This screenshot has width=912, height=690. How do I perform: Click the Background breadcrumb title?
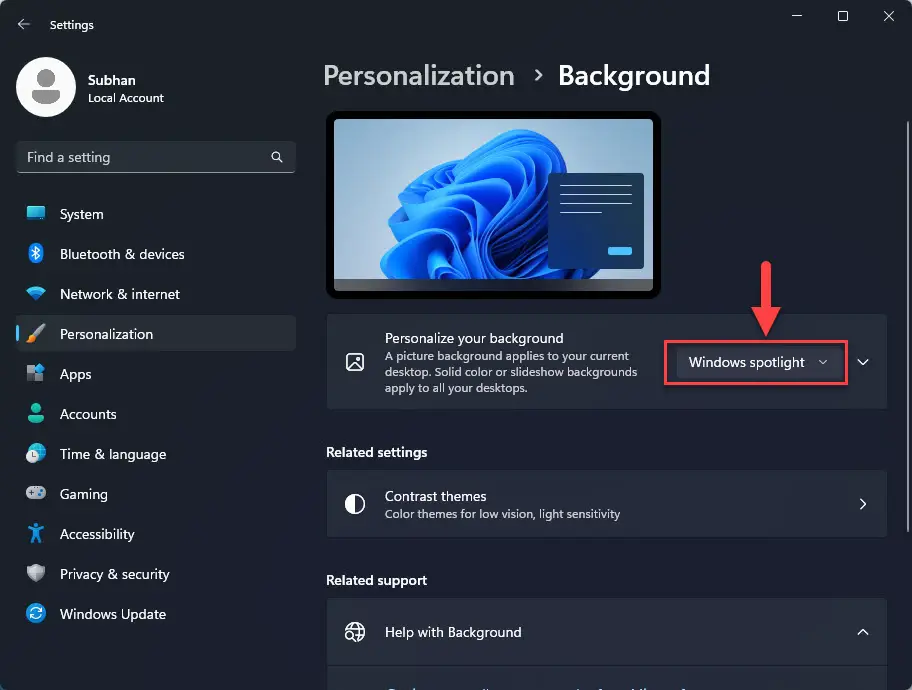click(x=634, y=76)
